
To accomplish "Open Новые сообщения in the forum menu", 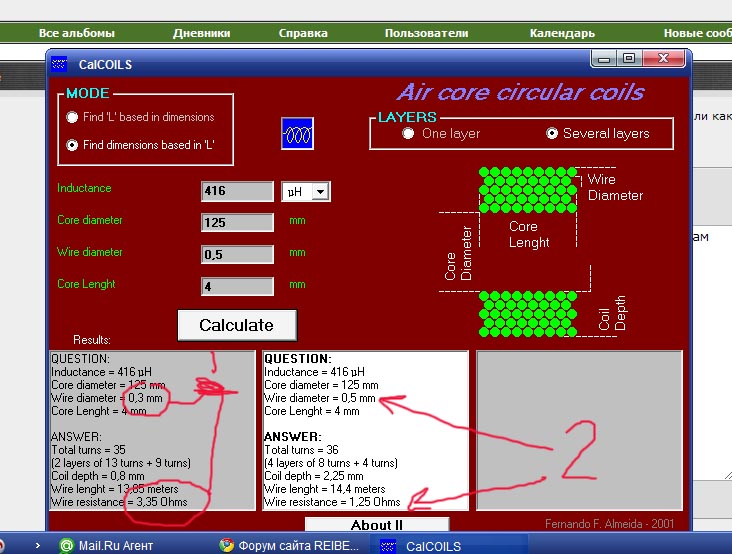I will [x=697, y=33].
